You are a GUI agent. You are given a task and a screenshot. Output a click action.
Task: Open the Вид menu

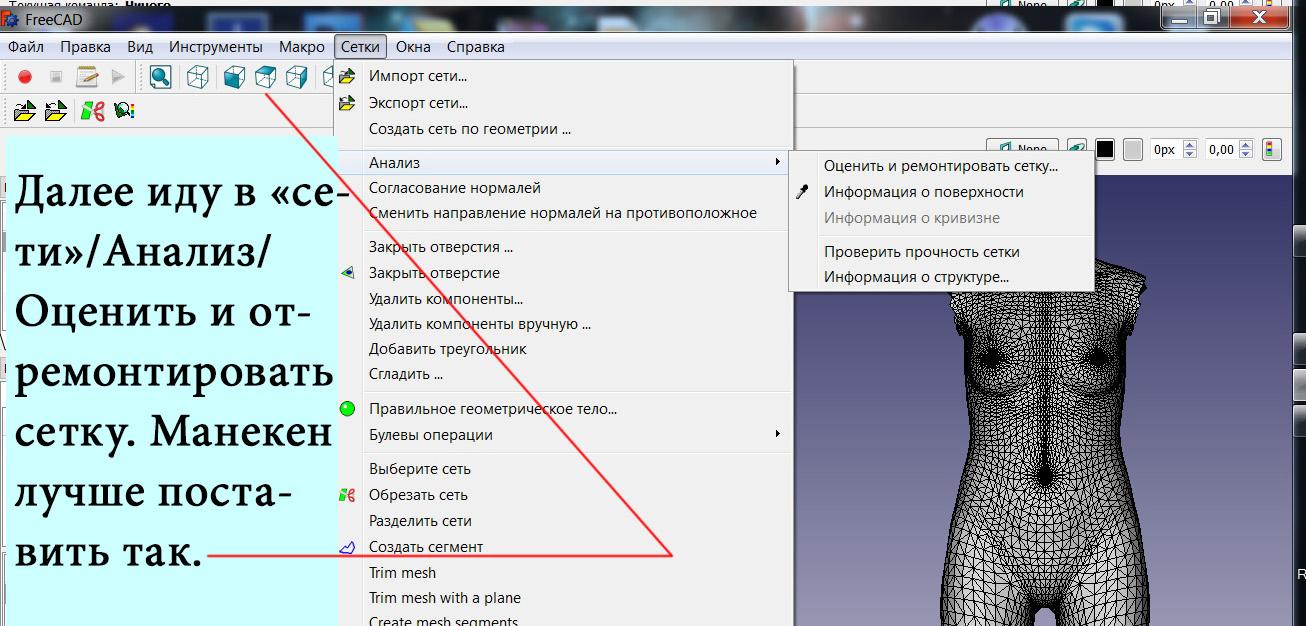point(140,47)
